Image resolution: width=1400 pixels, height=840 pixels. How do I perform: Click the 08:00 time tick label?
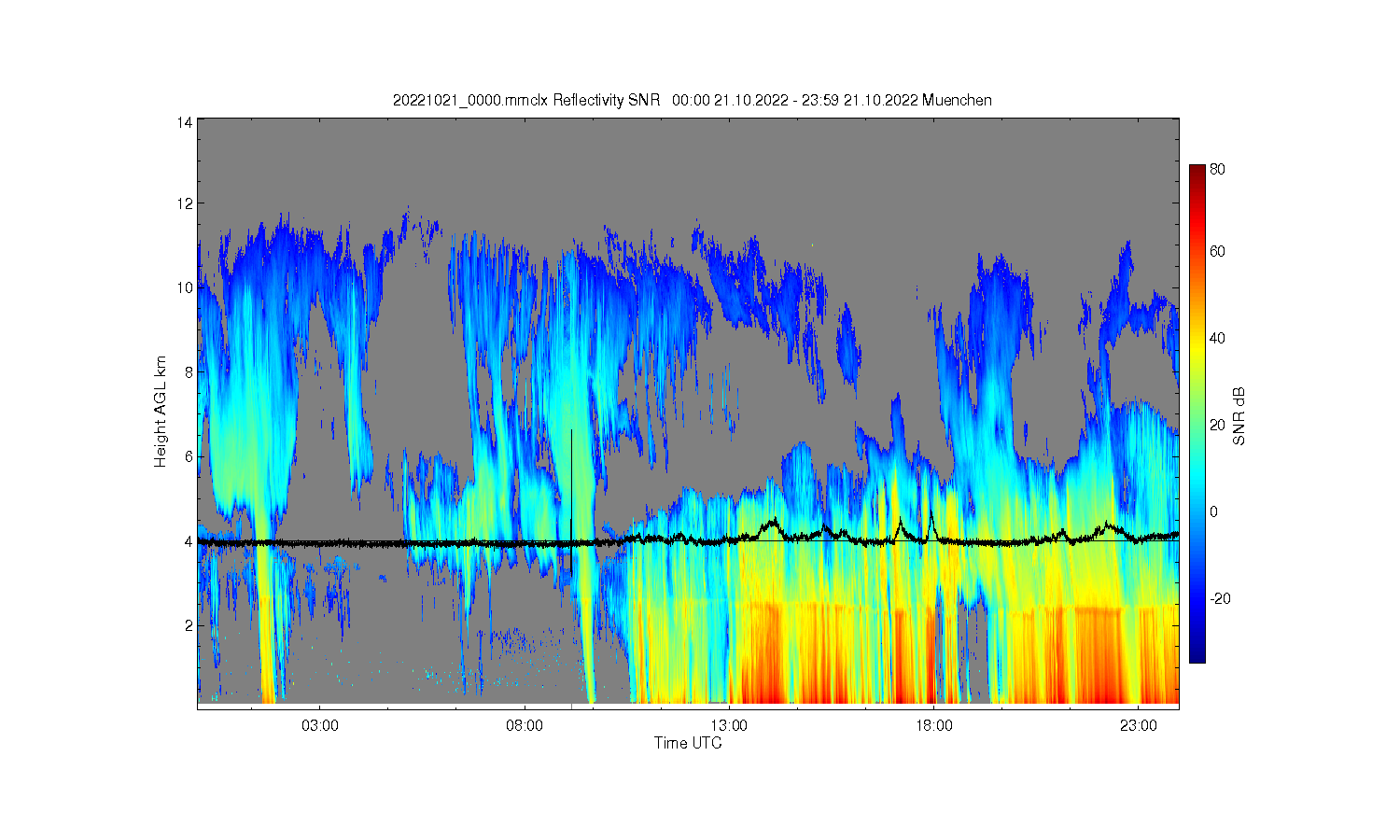(x=525, y=725)
